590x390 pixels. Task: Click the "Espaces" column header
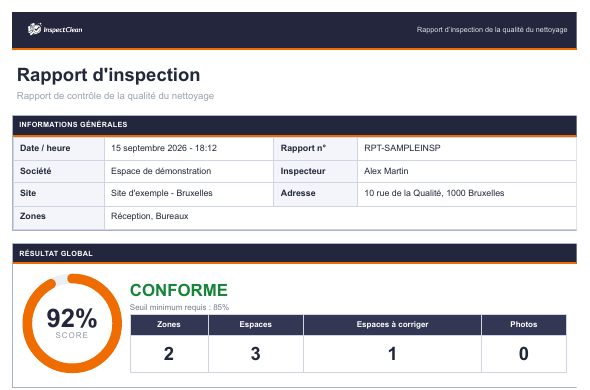255,324
